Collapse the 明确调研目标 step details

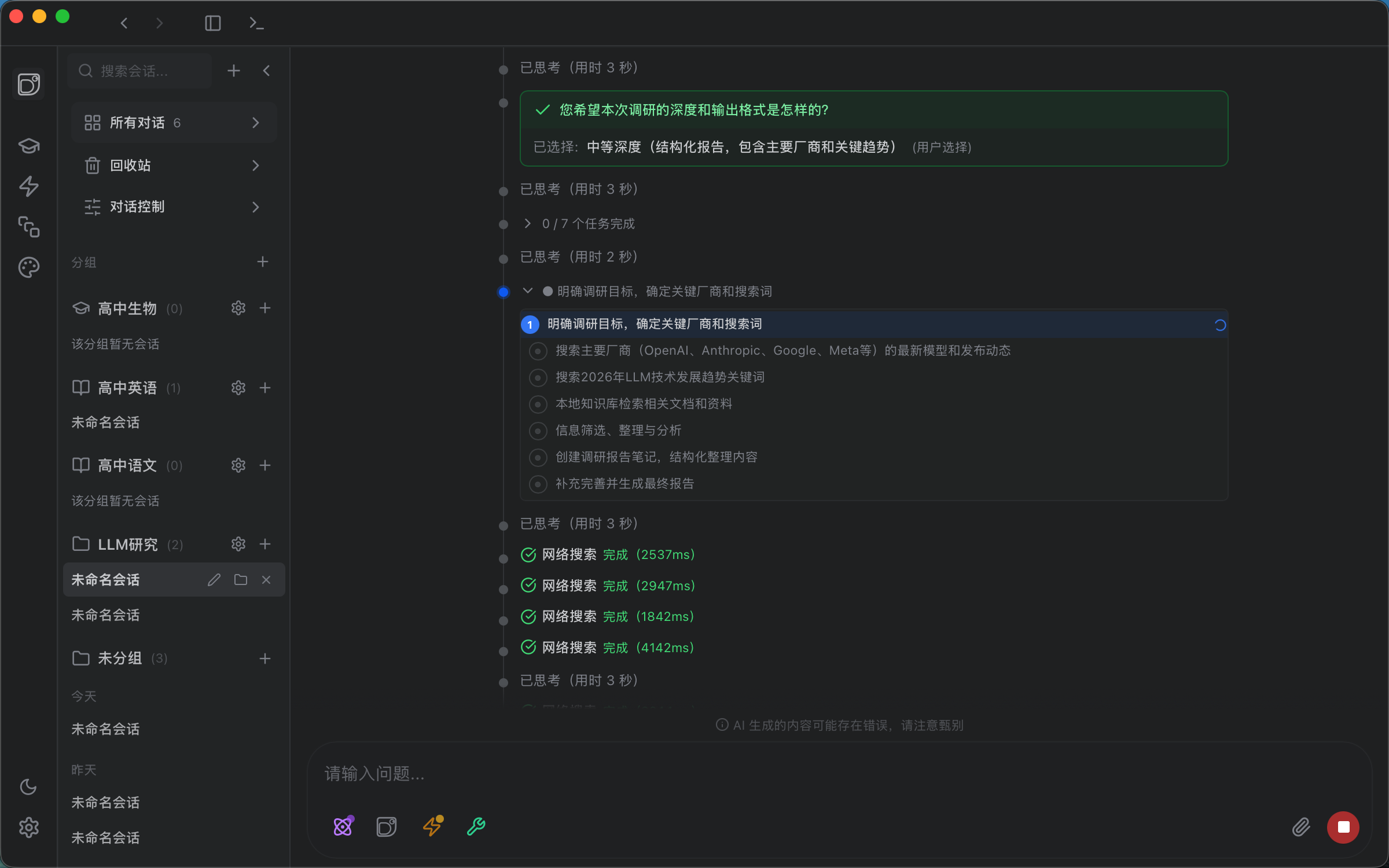coord(527,291)
